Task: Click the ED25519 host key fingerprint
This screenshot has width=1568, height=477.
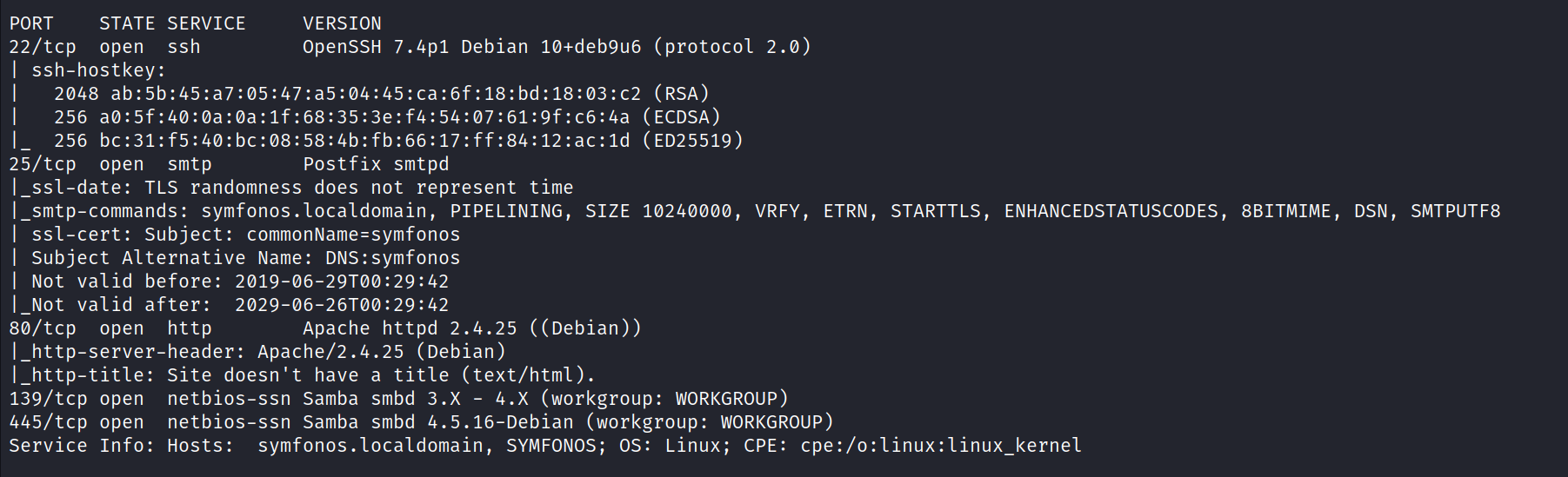Action: click(364, 141)
